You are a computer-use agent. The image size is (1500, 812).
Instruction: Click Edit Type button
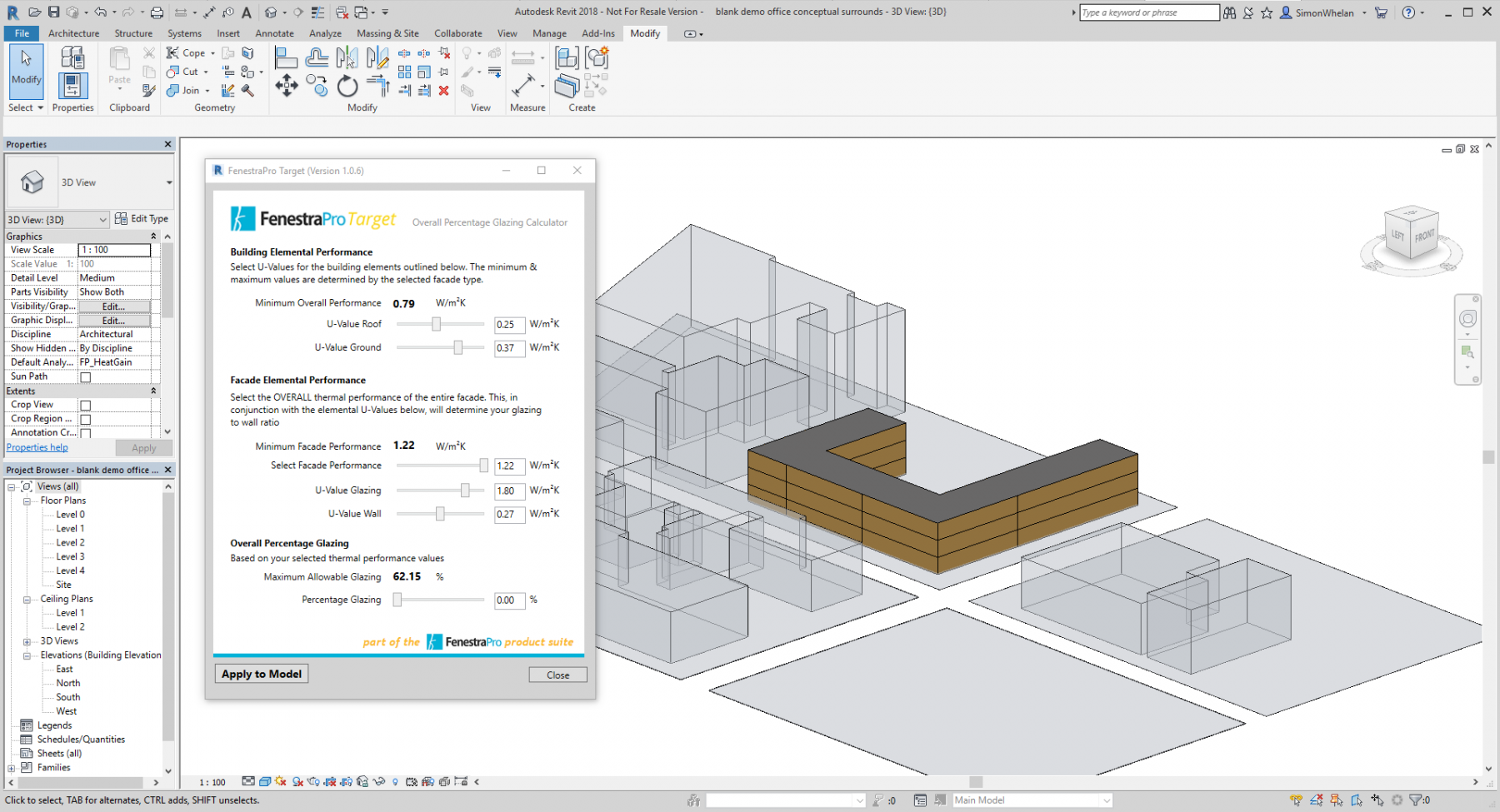pos(142,219)
